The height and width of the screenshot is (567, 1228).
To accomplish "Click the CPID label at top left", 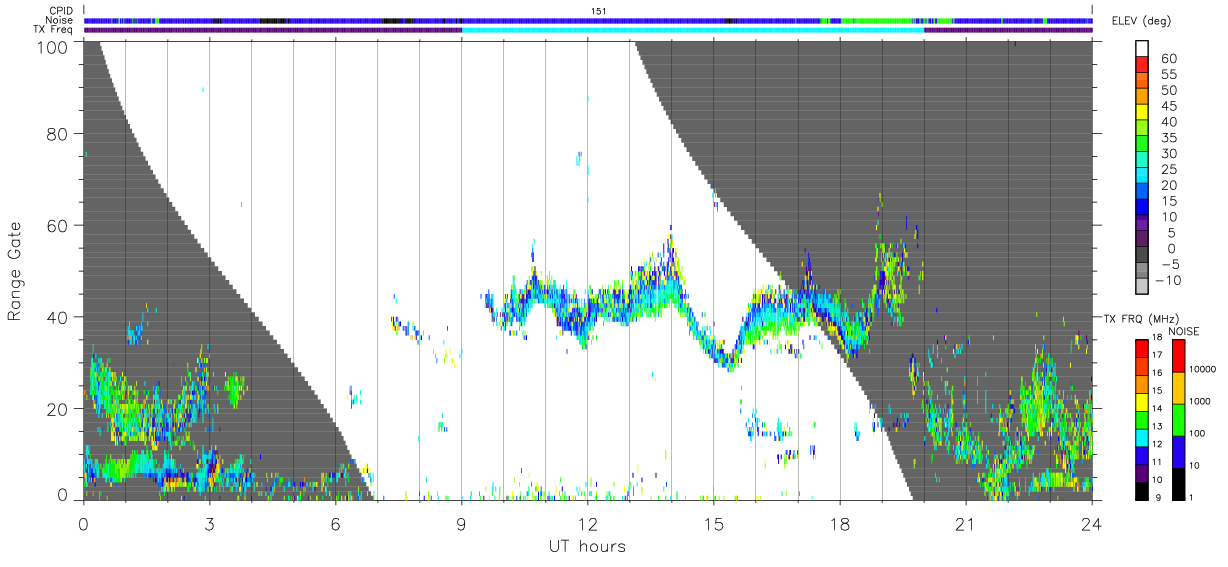I will pyautogui.click(x=61, y=11).
